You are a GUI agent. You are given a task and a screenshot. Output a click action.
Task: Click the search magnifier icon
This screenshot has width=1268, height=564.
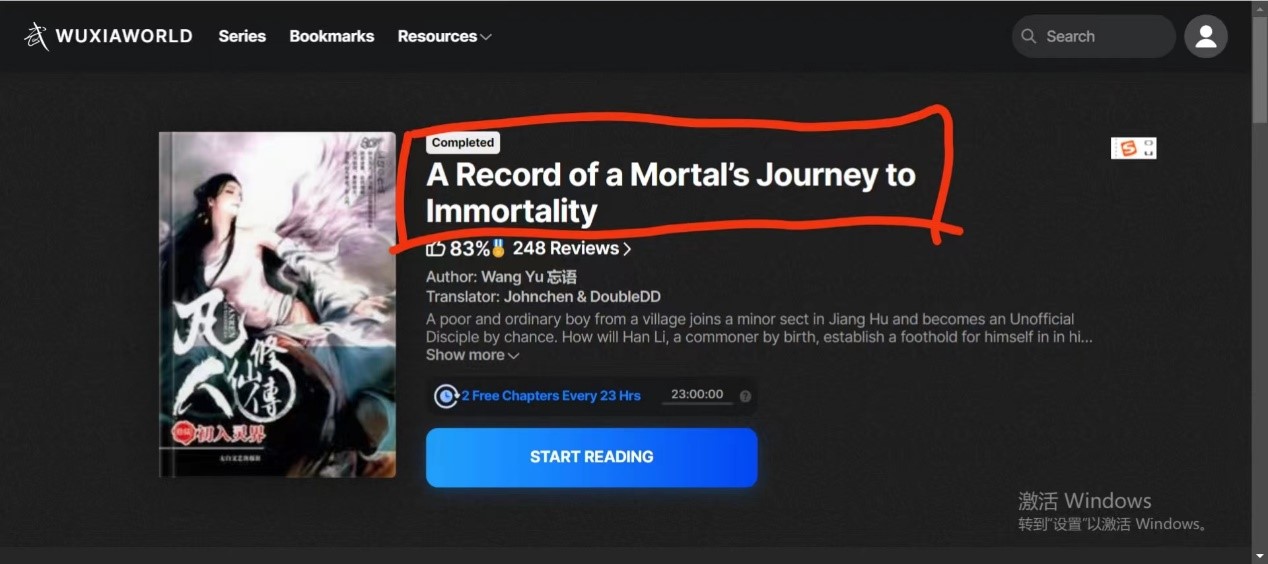pyautogui.click(x=1029, y=36)
